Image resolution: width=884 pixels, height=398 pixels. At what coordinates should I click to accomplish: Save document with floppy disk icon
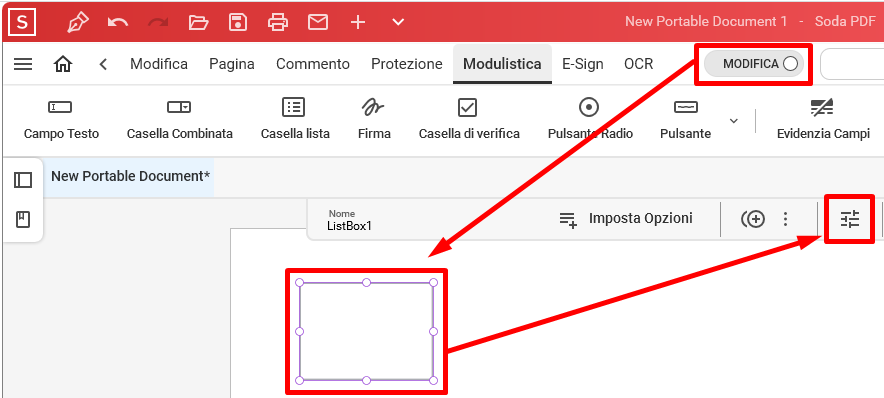click(238, 22)
